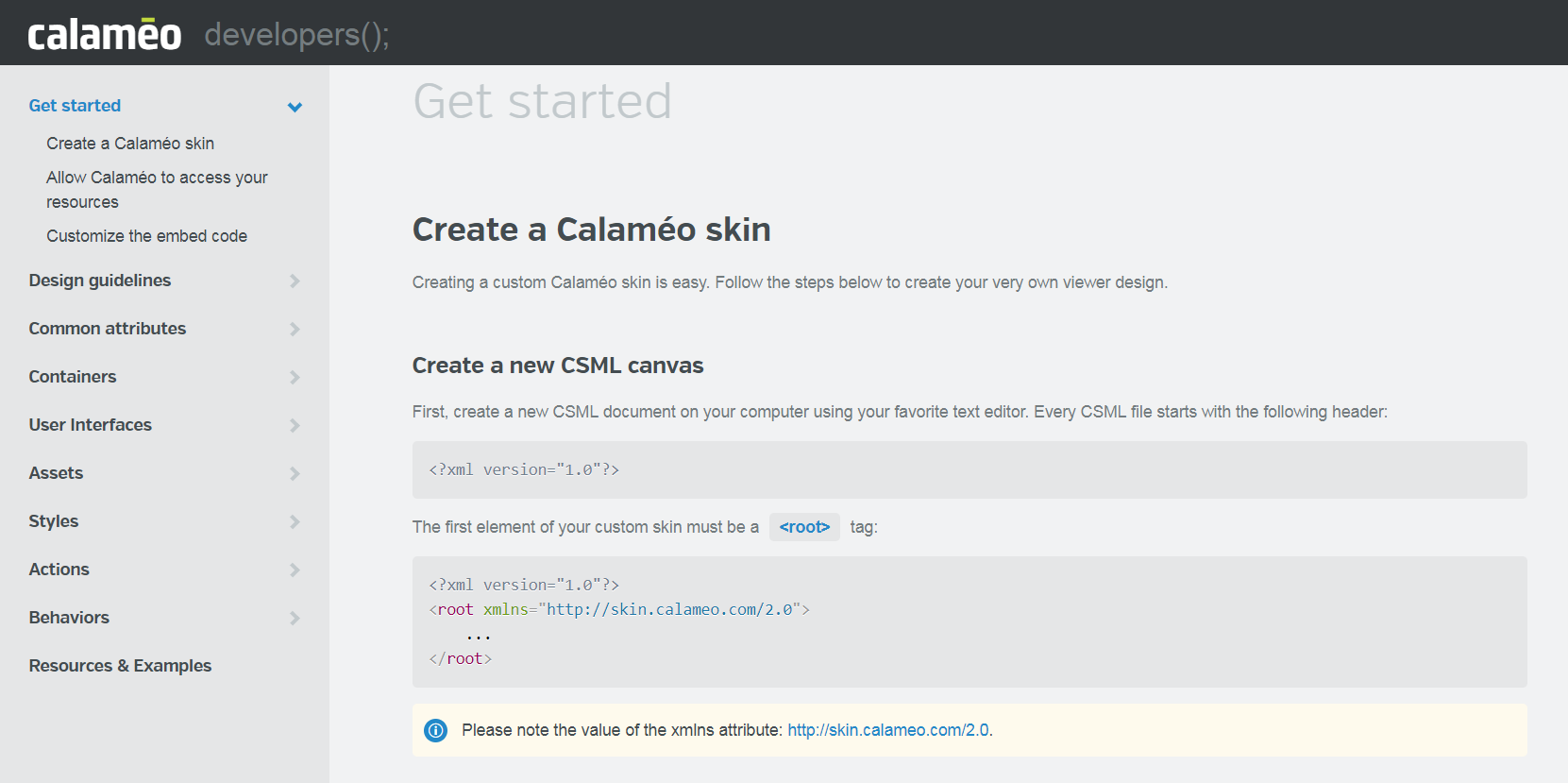Click the root xmlns code line

pos(619,609)
